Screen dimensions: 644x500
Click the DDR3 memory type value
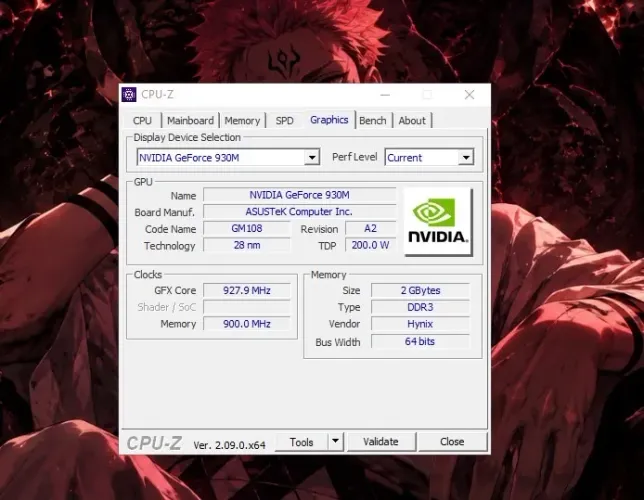421,307
